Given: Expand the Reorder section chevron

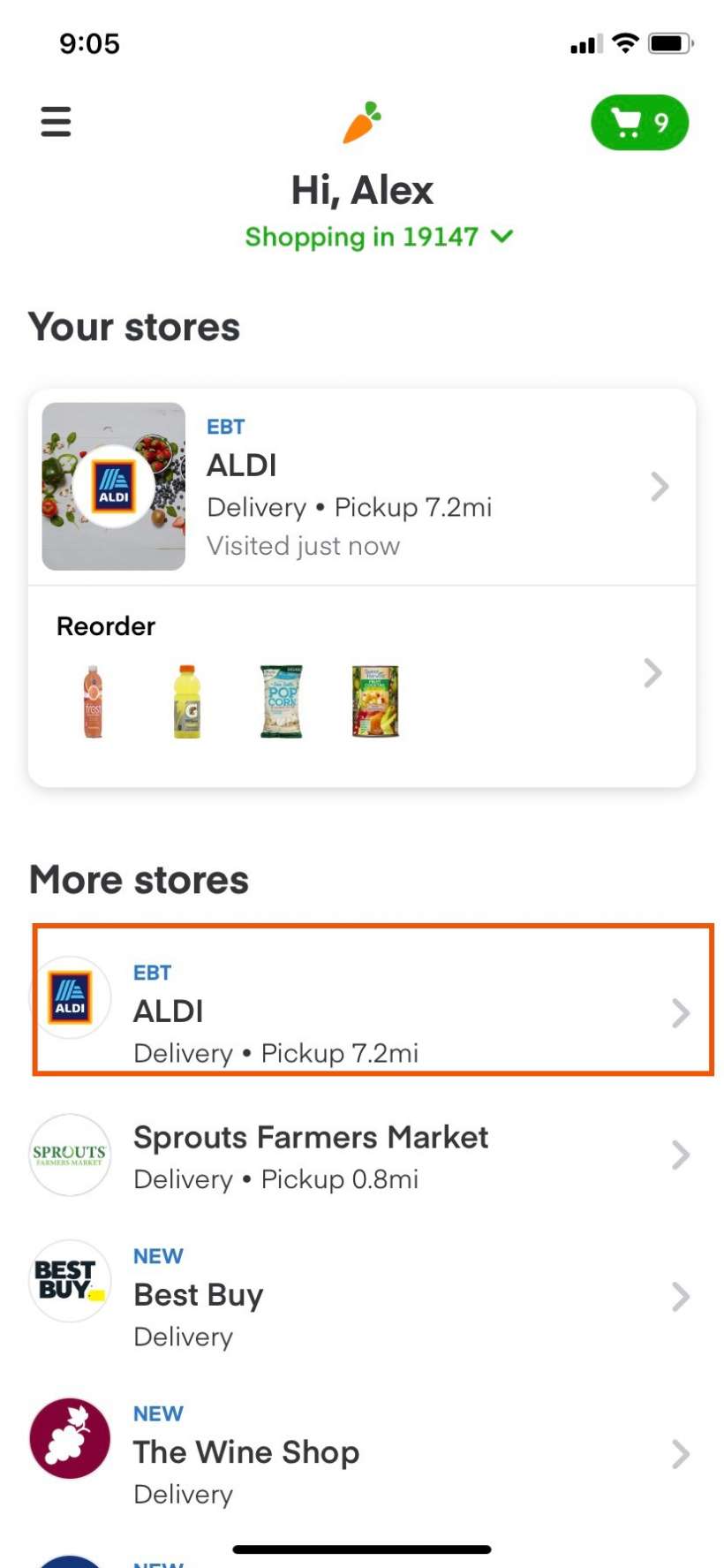Looking at the screenshot, I should click(x=652, y=673).
